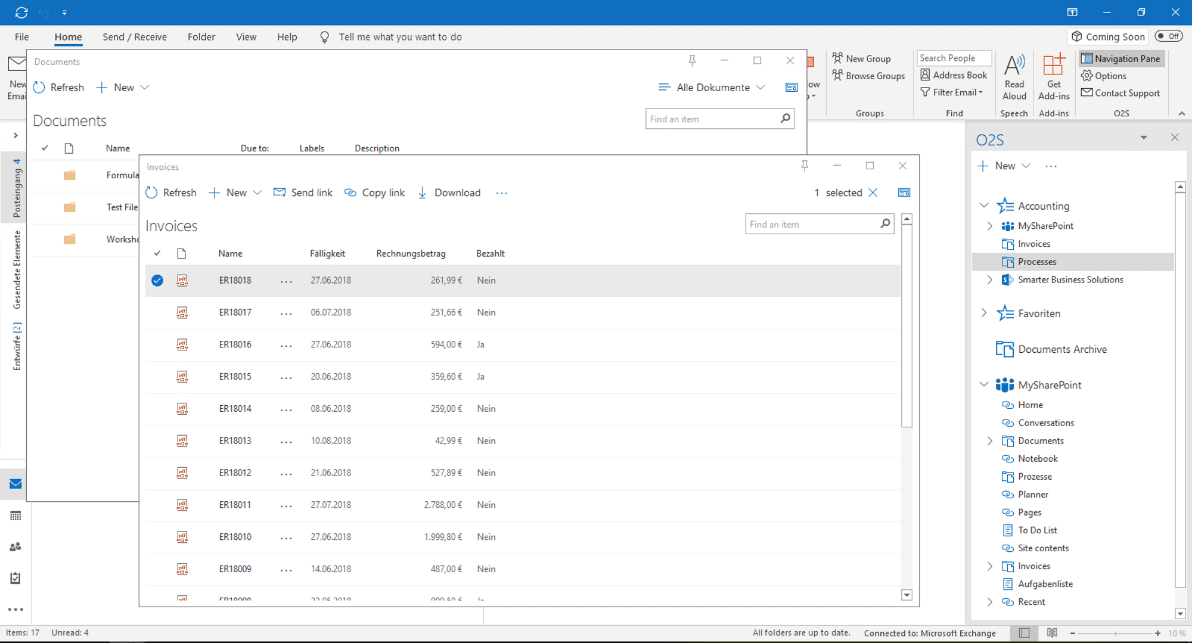
Task: Zoom out with the minus button
Action: point(1073,633)
